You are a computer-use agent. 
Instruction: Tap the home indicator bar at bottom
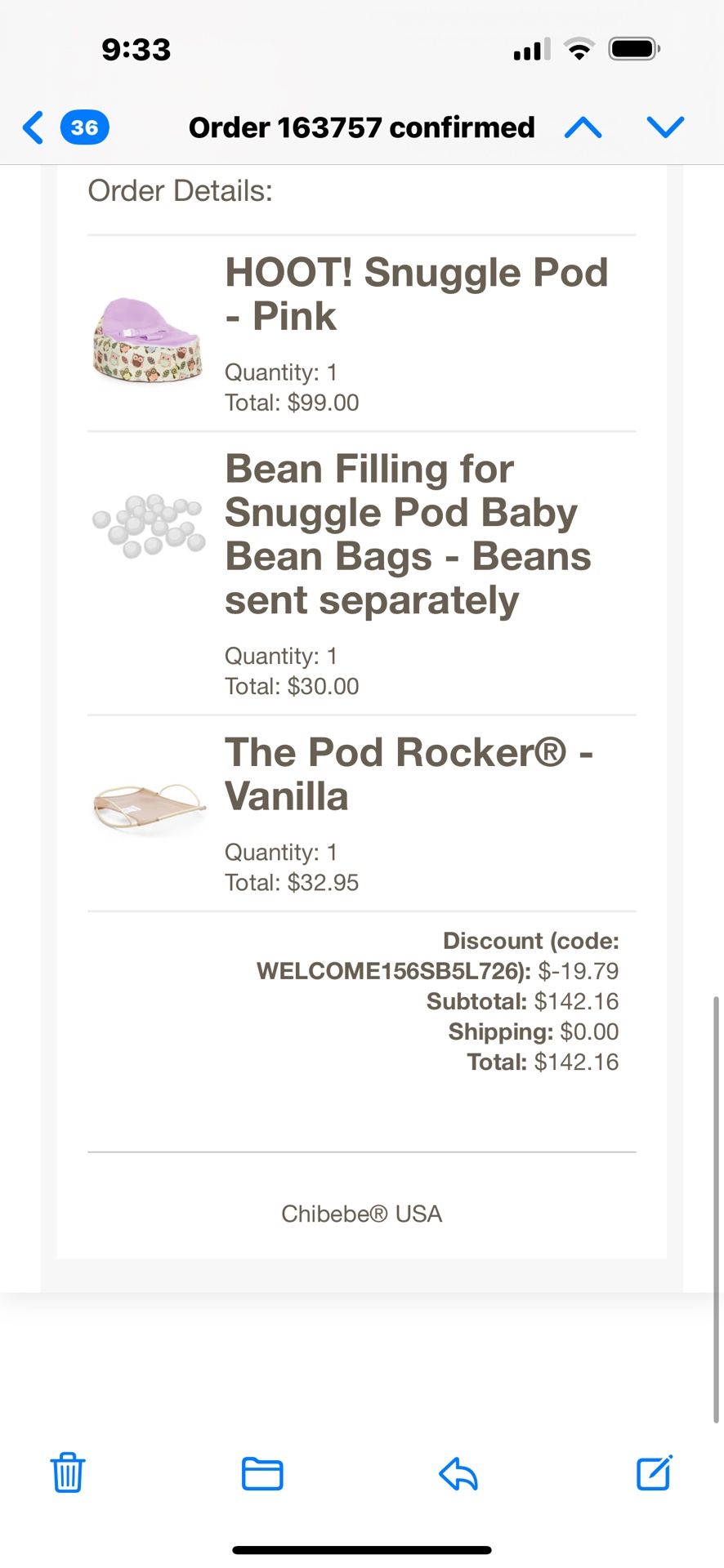pos(362,1548)
